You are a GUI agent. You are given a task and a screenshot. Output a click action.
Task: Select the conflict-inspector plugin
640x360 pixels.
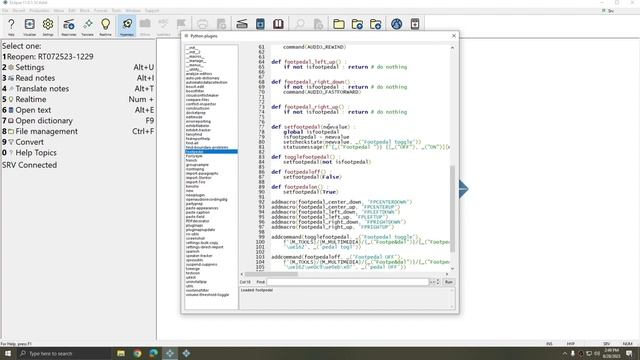(201, 104)
